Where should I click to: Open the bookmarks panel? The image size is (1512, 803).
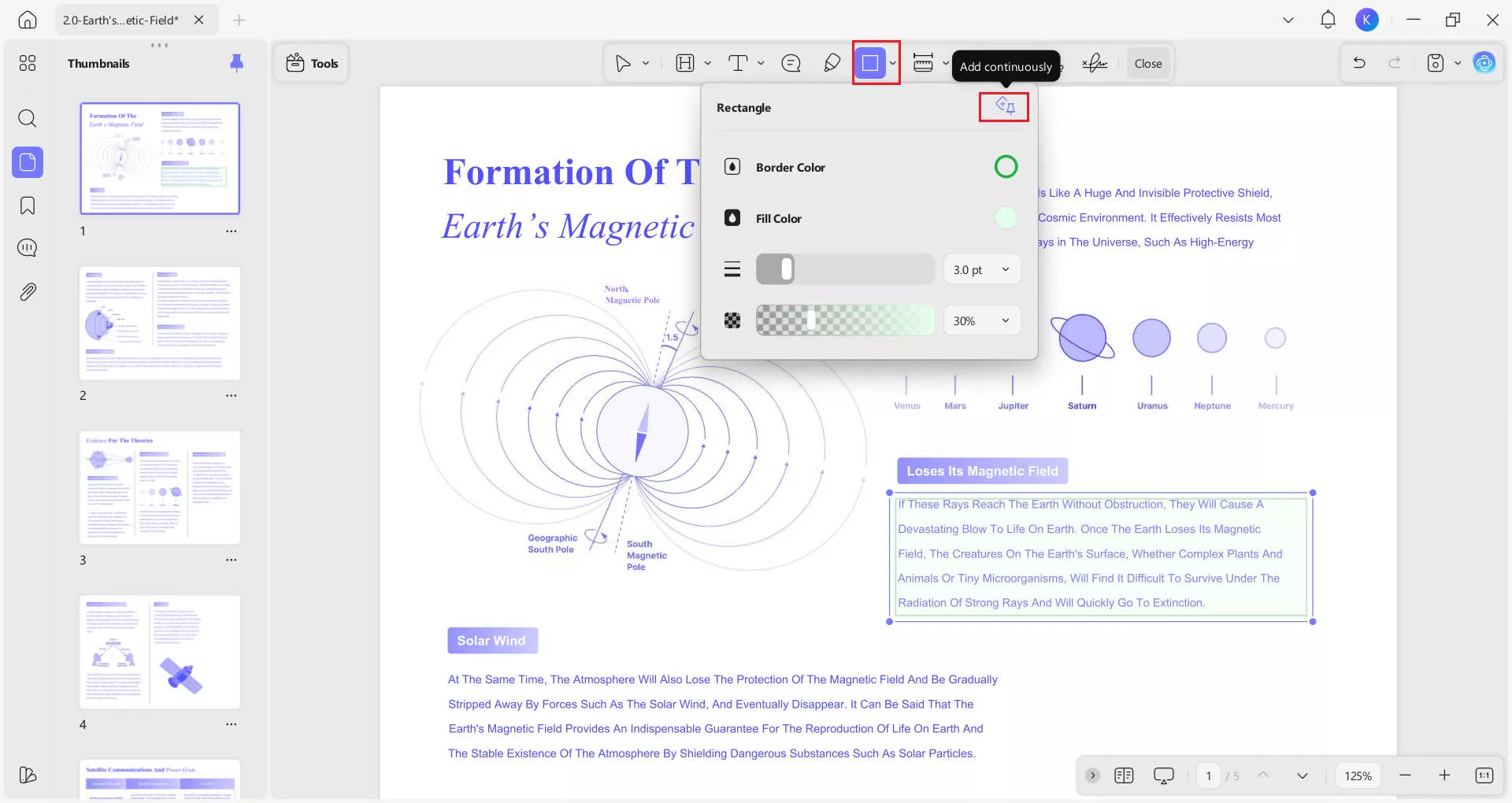pyautogui.click(x=28, y=206)
